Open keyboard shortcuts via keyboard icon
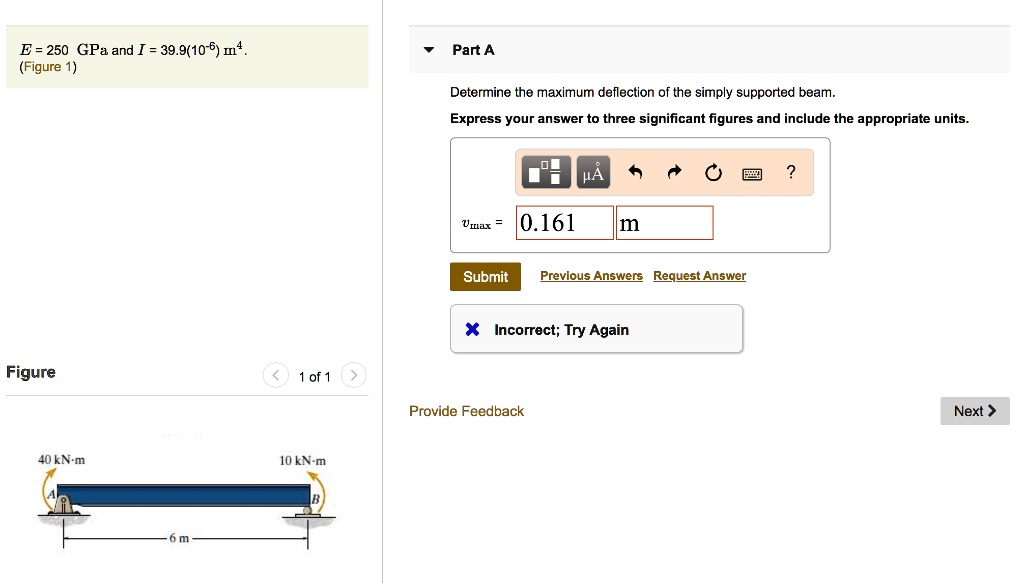 pos(751,172)
